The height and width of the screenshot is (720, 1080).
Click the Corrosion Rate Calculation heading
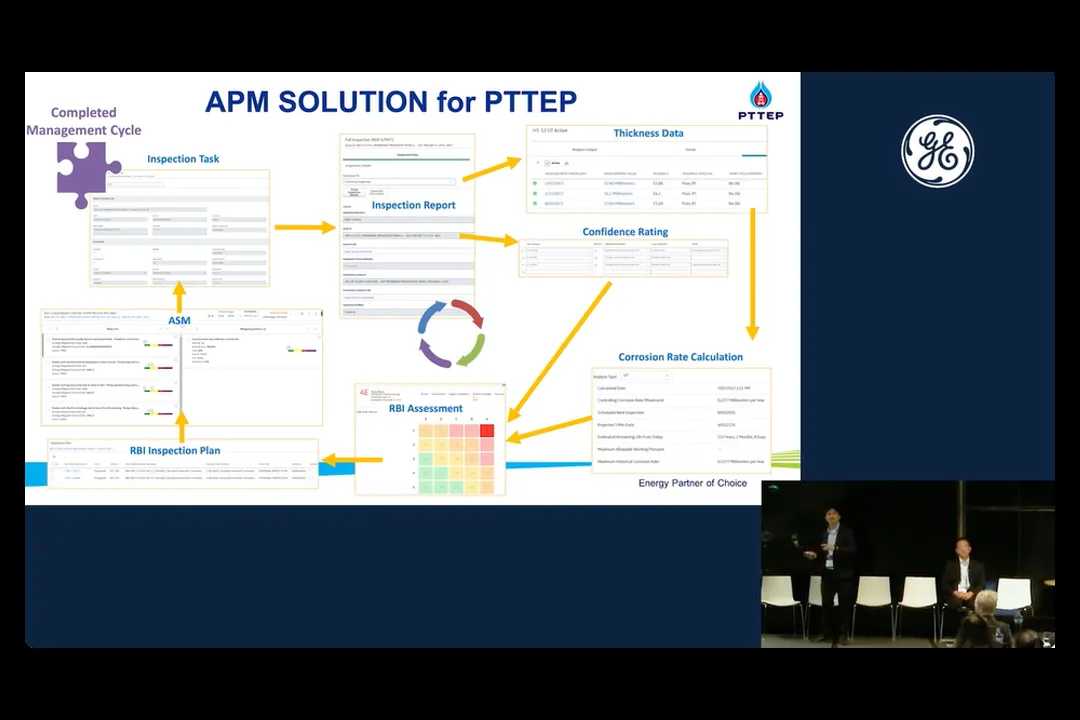pos(681,357)
